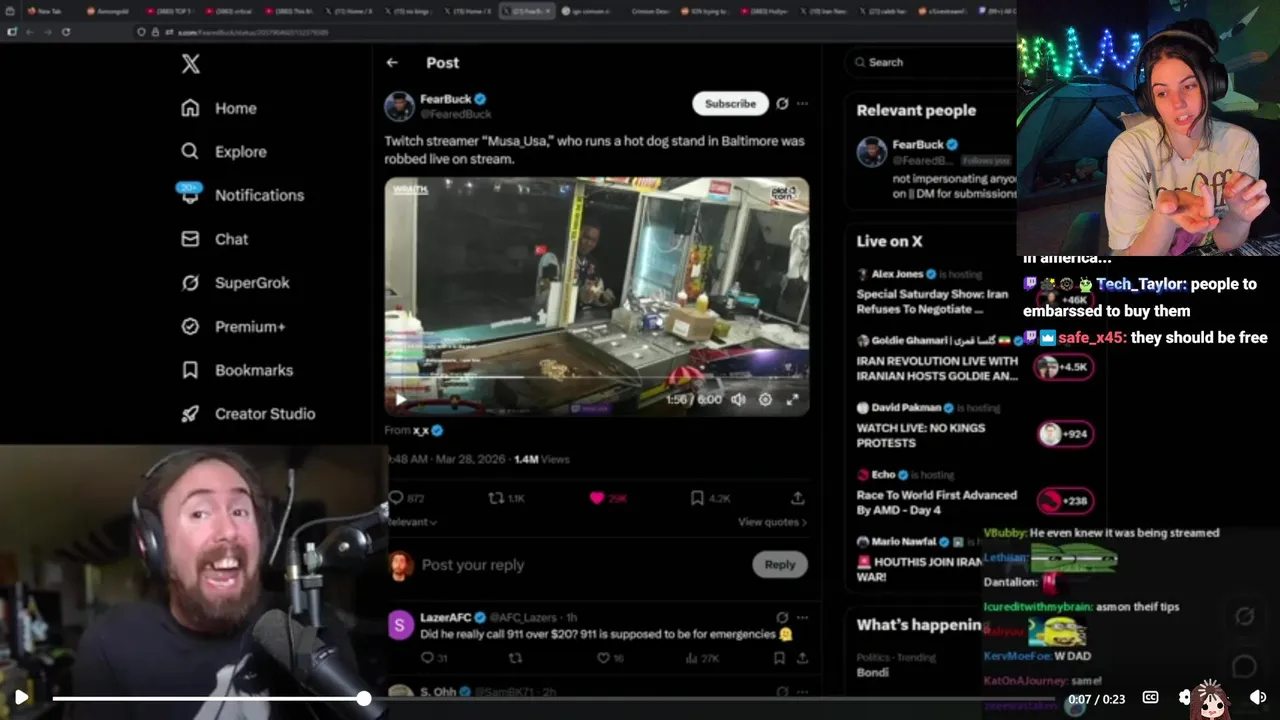Click the Reply button
The height and width of the screenshot is (720, 1280).
pyautogui.click(x=779, y=565)
